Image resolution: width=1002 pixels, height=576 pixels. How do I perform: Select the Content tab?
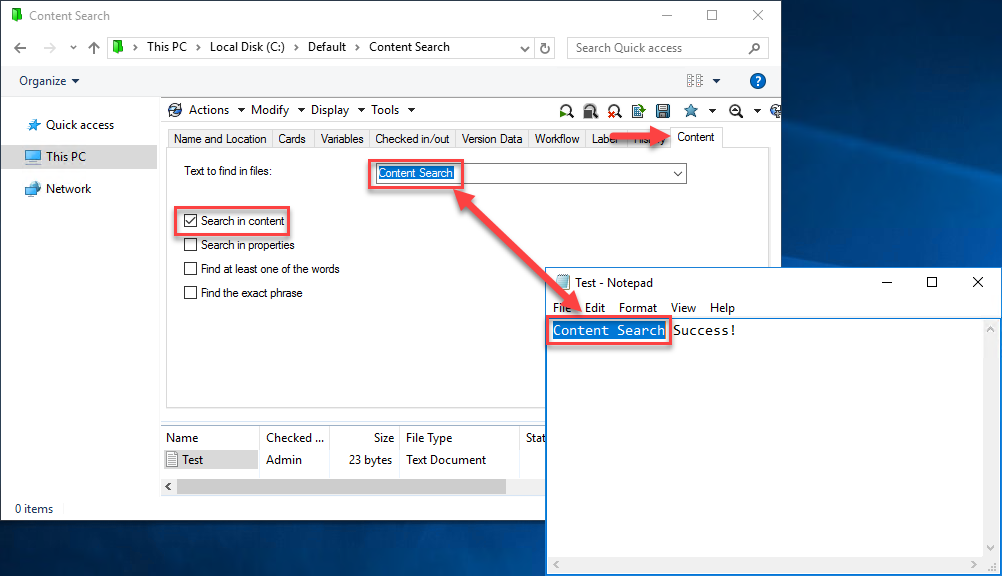coord(696,137)
